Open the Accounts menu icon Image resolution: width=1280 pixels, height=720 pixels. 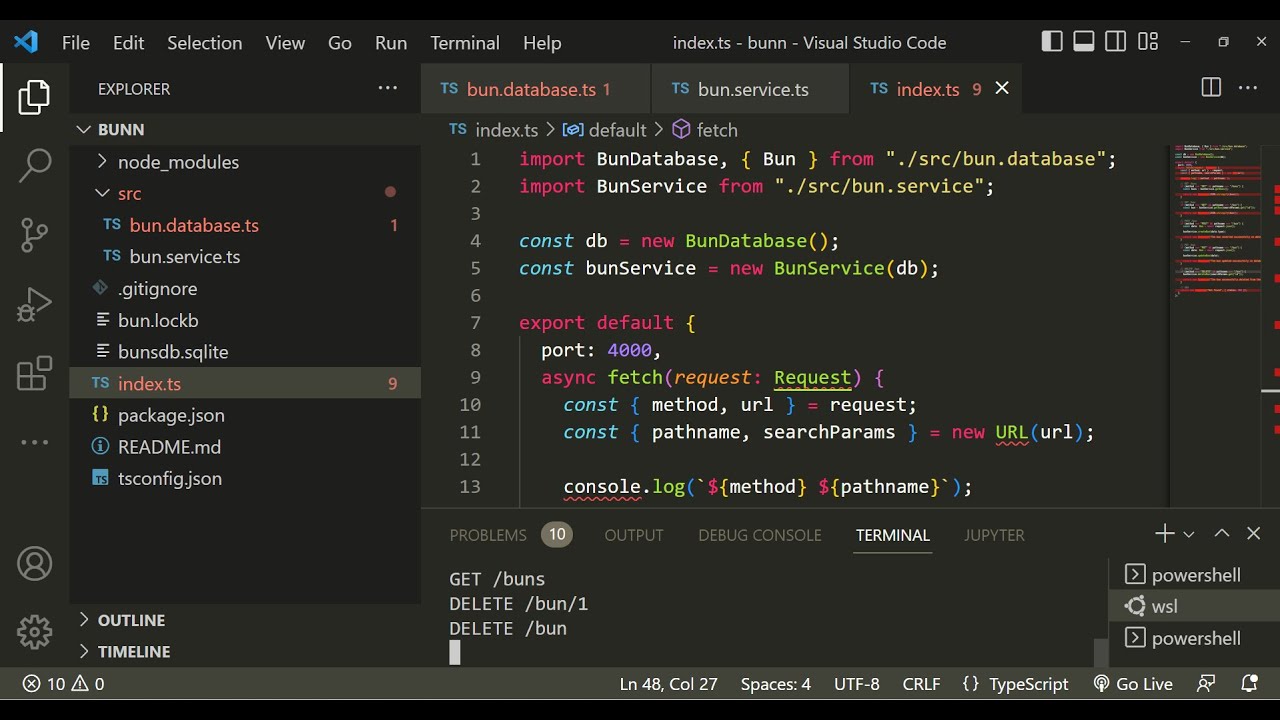coord(34,564)
